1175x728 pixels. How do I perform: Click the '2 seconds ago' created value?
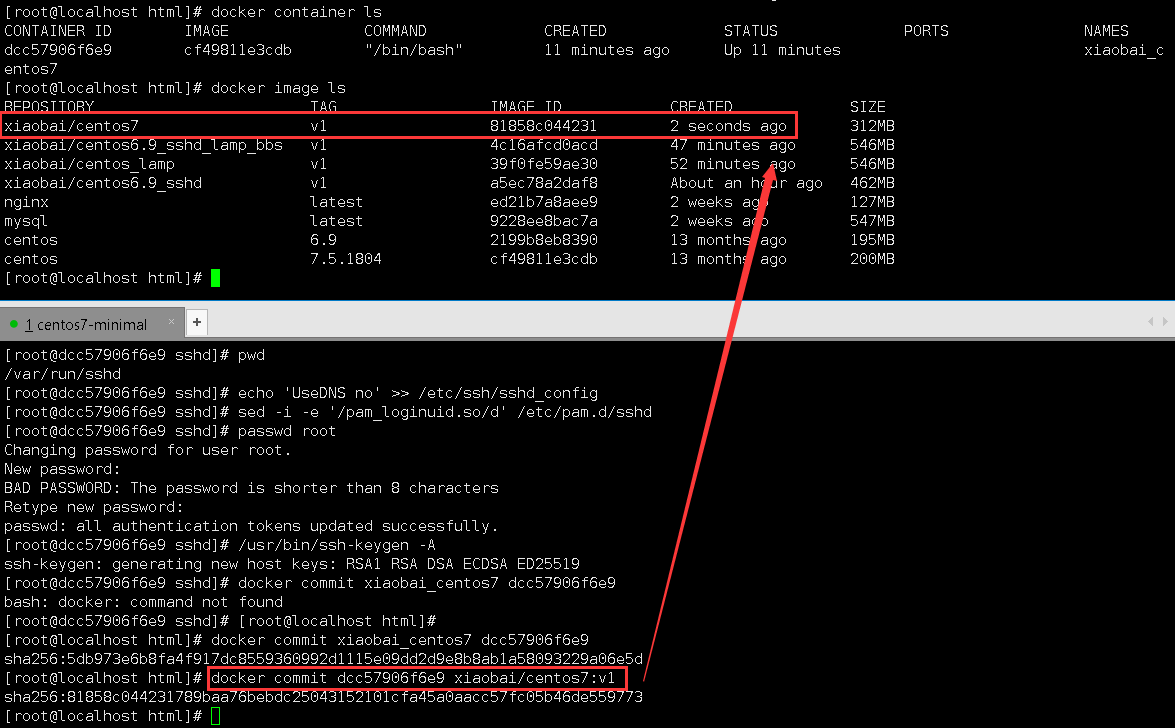[728, 126]
